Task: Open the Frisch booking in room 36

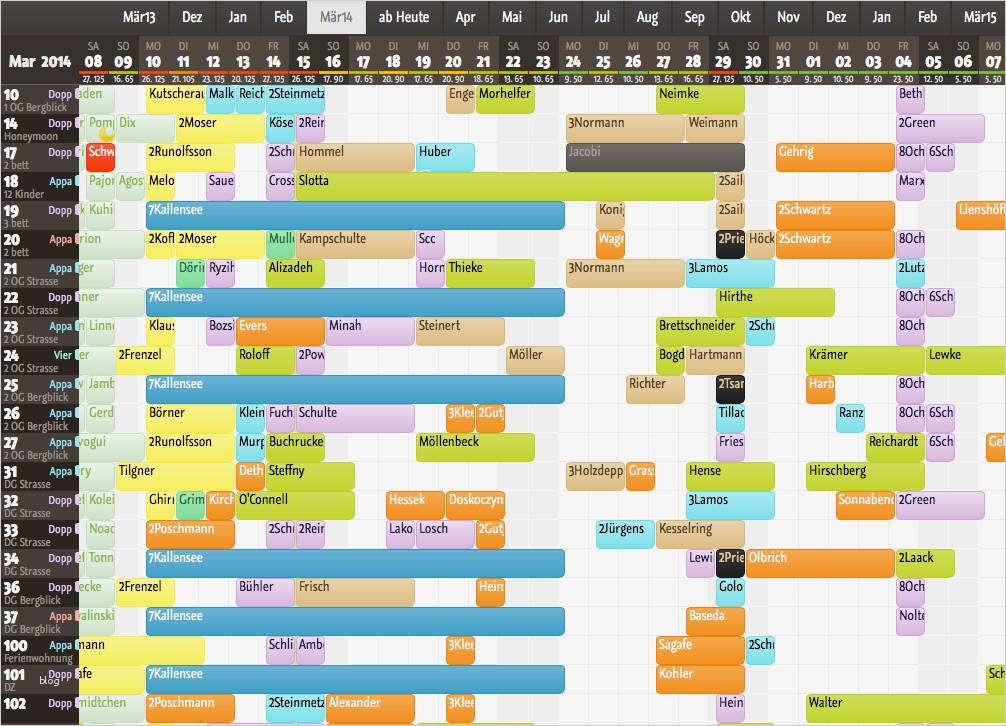Action: pyautogui.click(x=355, y=592)
